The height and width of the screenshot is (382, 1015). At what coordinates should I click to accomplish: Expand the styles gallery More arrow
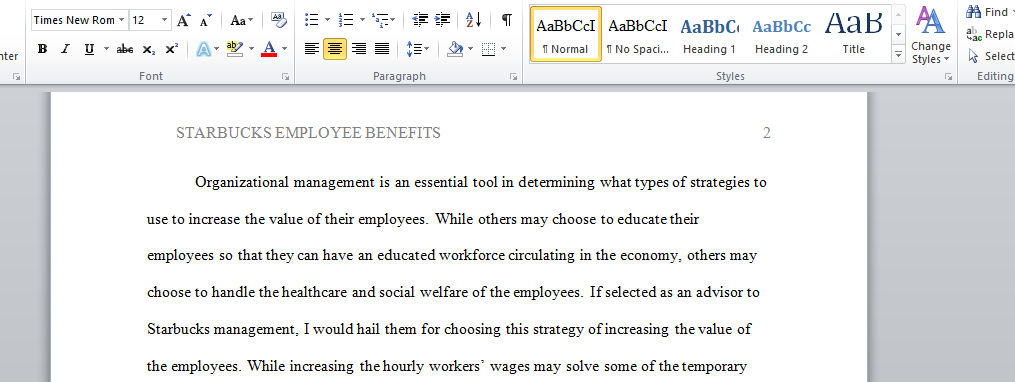pyautogui.click(x=898, y=55)
